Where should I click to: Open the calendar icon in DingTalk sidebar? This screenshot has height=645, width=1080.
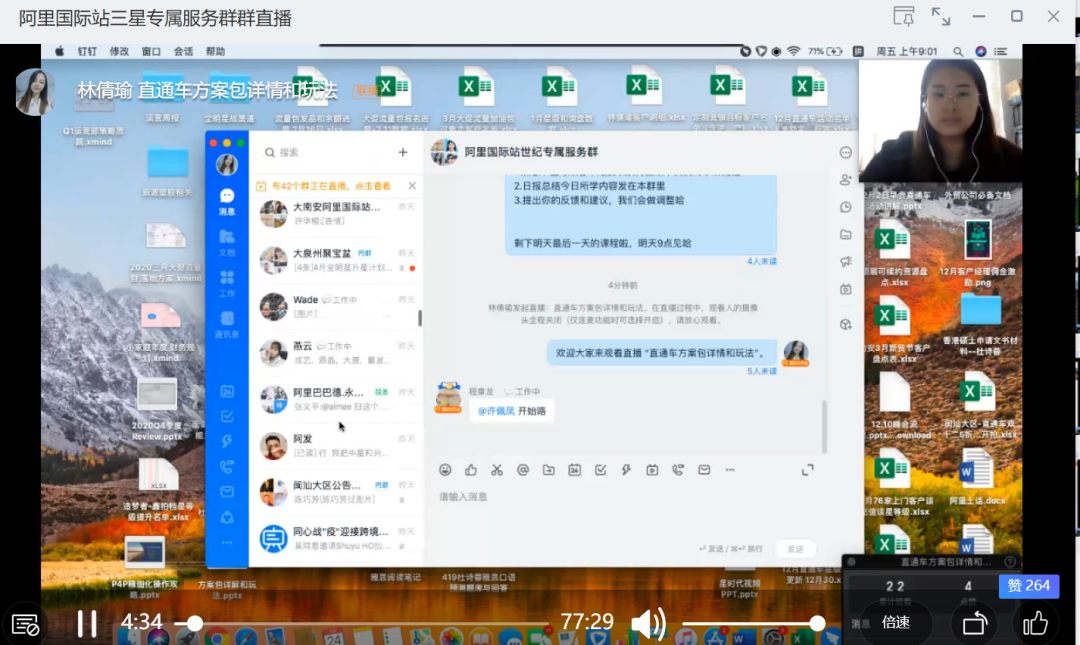click(227, 391)
